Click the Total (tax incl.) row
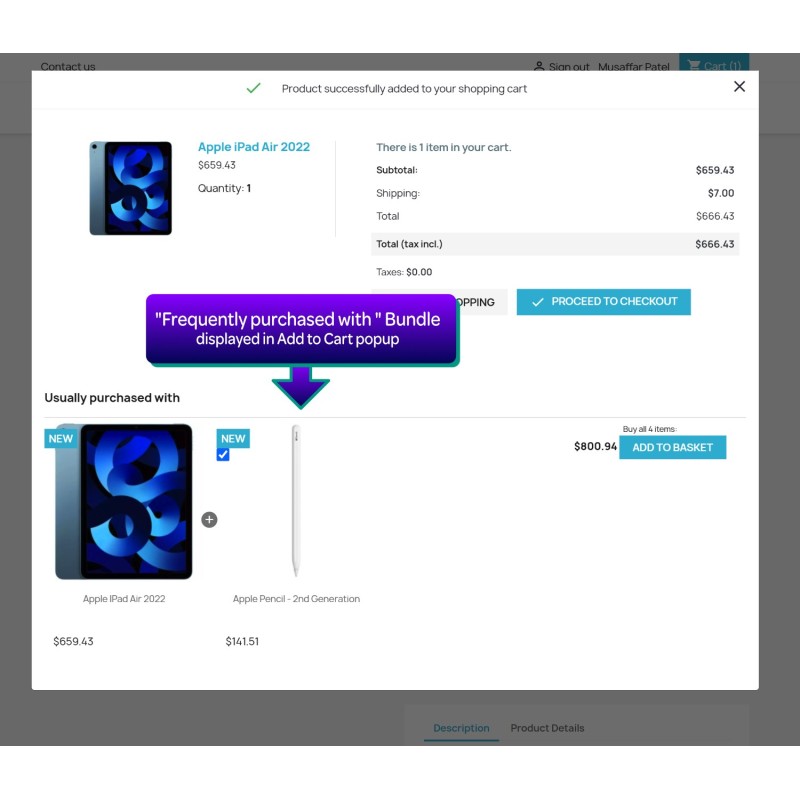Screen dimensions: 800x800 click(x=555, y=244)
